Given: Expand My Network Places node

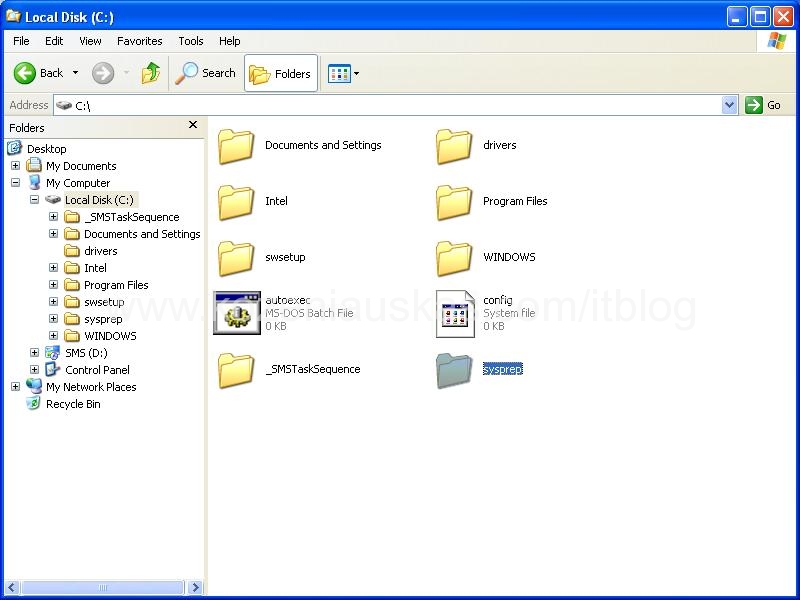Looking at the screenshot, I should click(x=15, y=387).
